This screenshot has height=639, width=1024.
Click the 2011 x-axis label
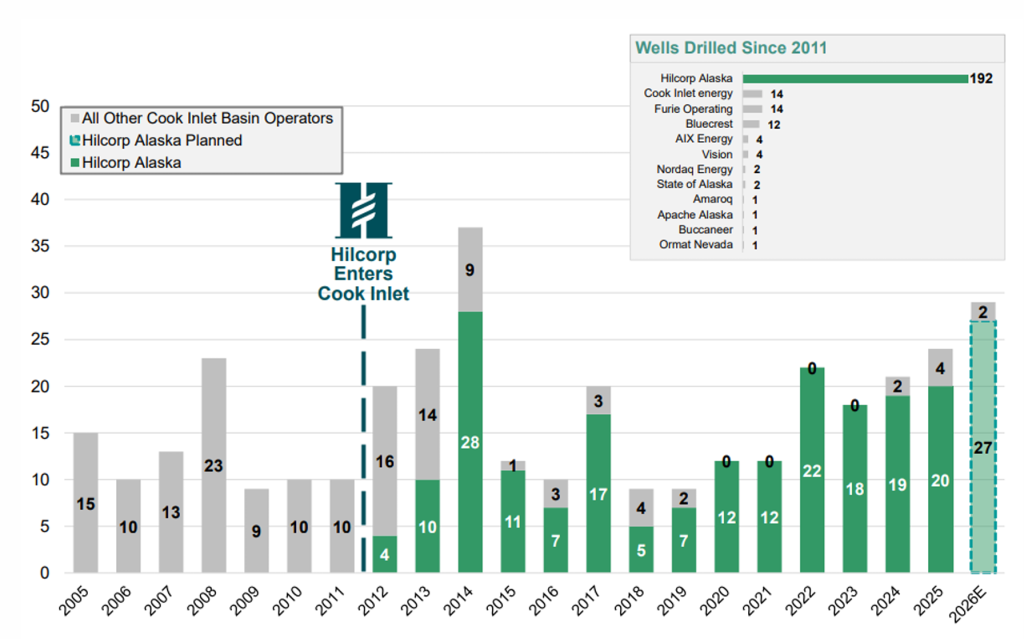click(330, 601)
